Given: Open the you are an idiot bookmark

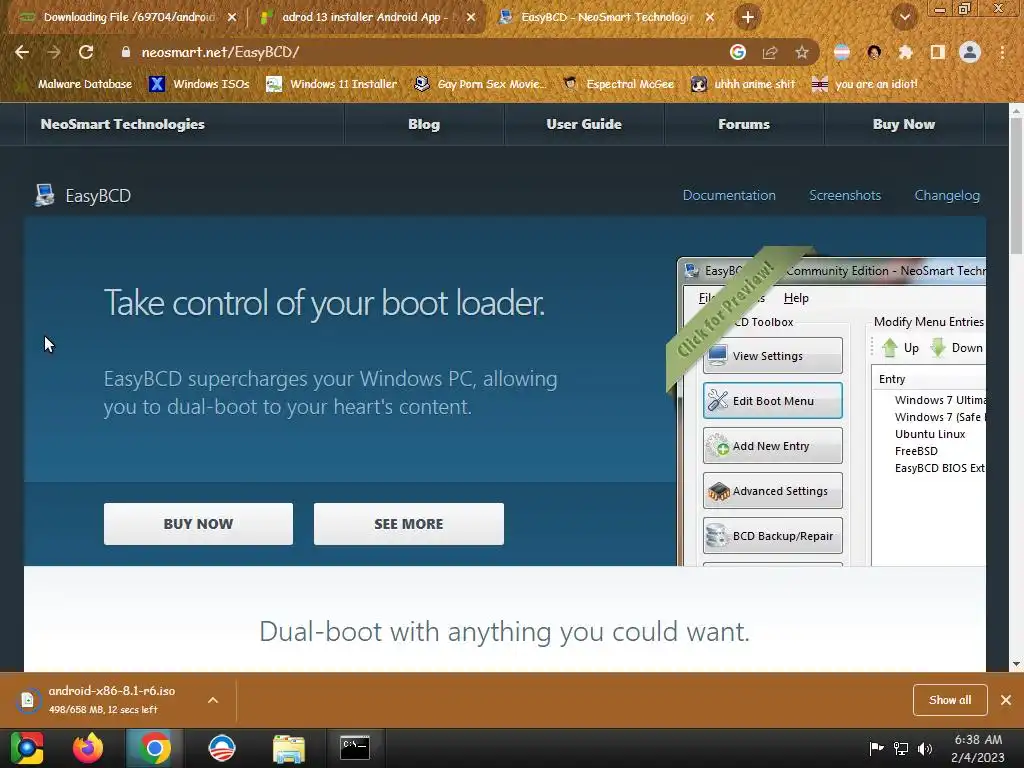Looking at the screenshot, I should (x=865, y=84).
